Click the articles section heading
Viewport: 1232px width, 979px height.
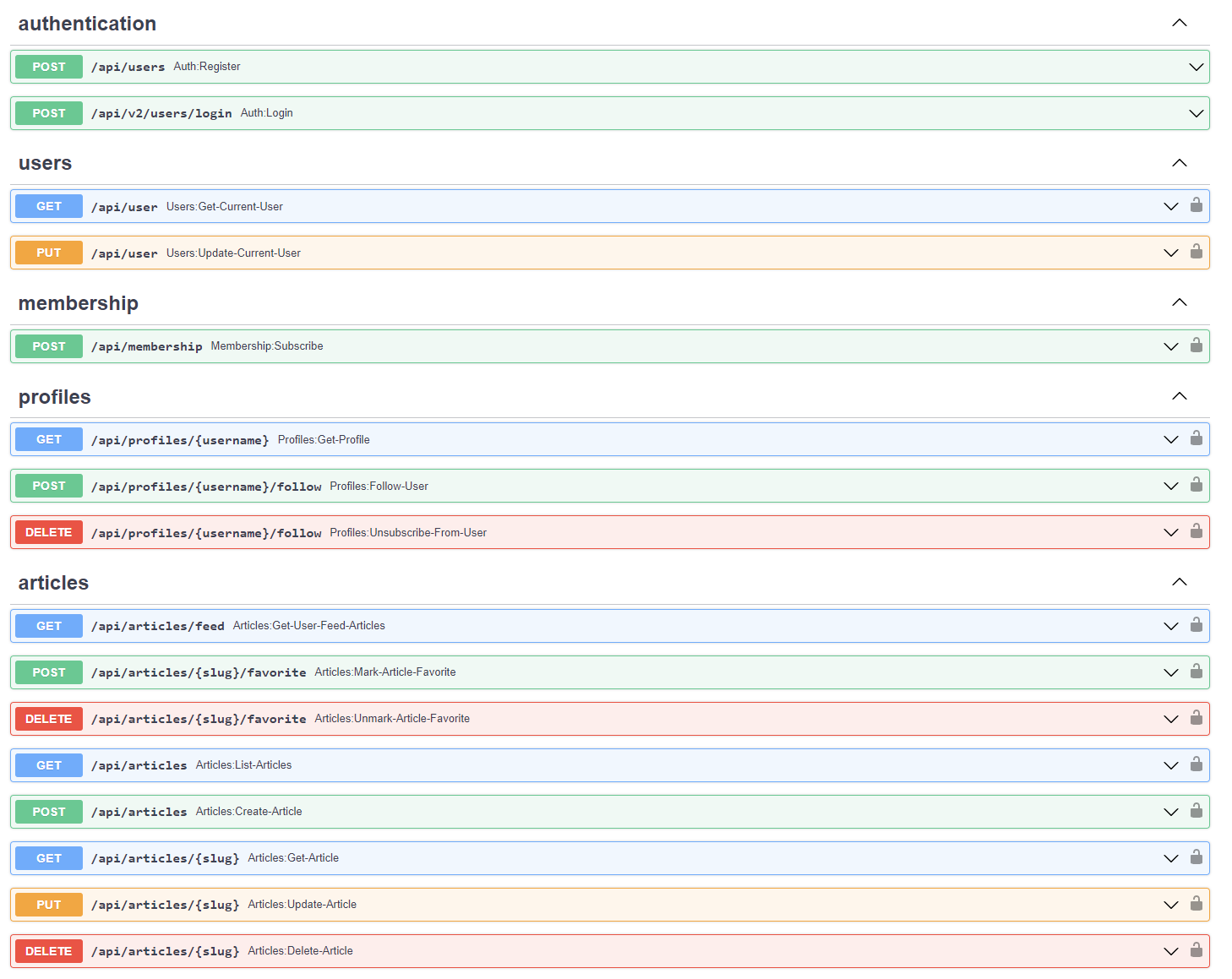click(x=53, y=583)
